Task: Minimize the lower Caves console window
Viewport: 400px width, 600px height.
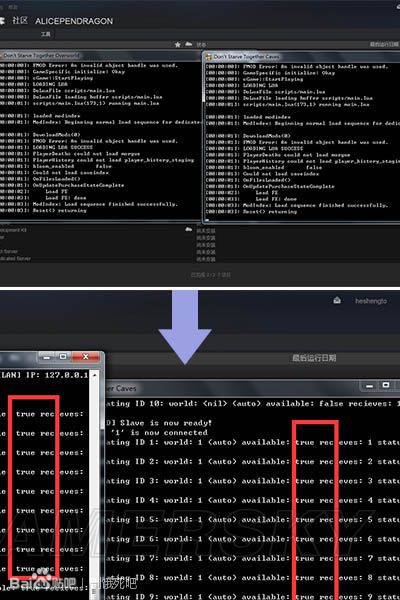Action: (369, 386)
